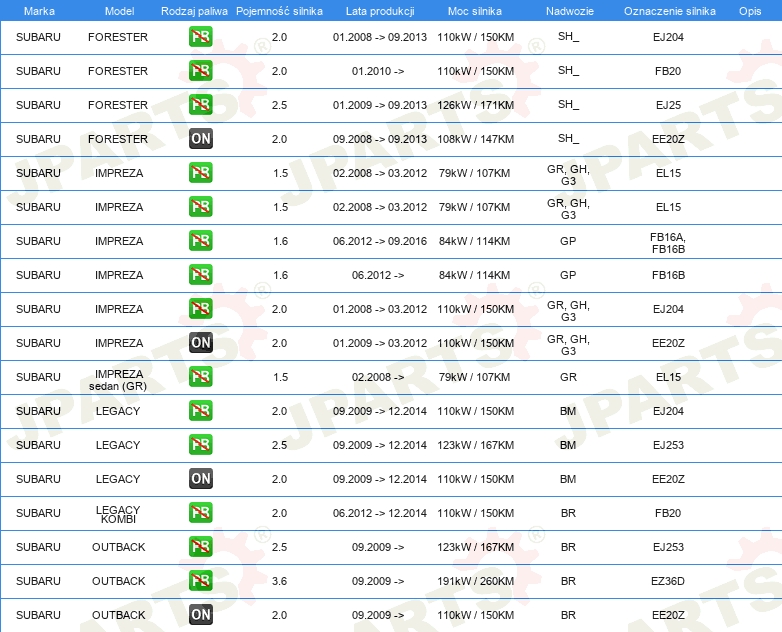Image resolution: width=782 pixels, height=632 pixels.
Task: Click the Oznaczenie silnika column header
Action: click(669, 11)
